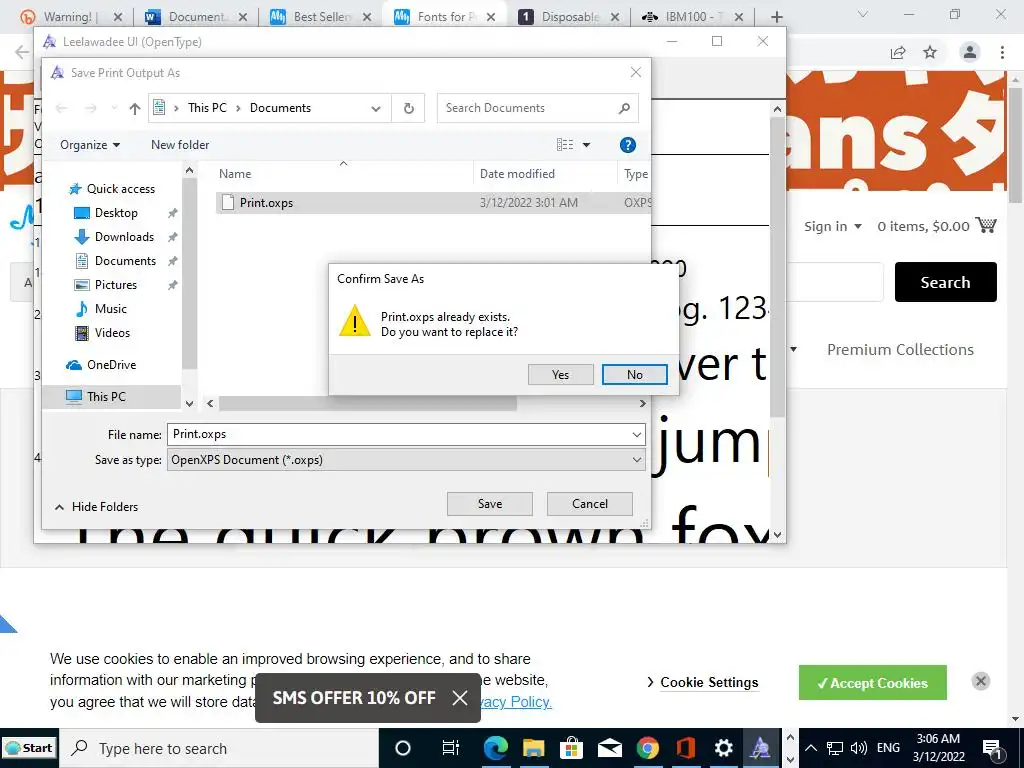
Task: Refresh the Documents folder listing
Action: [409, 108]
